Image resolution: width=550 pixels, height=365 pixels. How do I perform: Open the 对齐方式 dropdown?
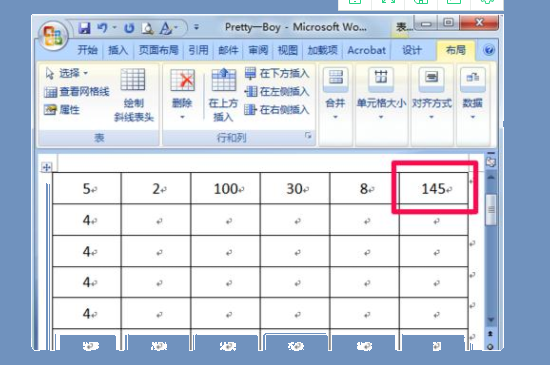[431, 117]
